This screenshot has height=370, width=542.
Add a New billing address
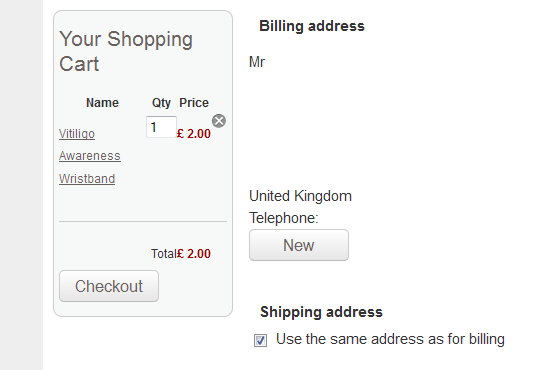coord(299,245)
